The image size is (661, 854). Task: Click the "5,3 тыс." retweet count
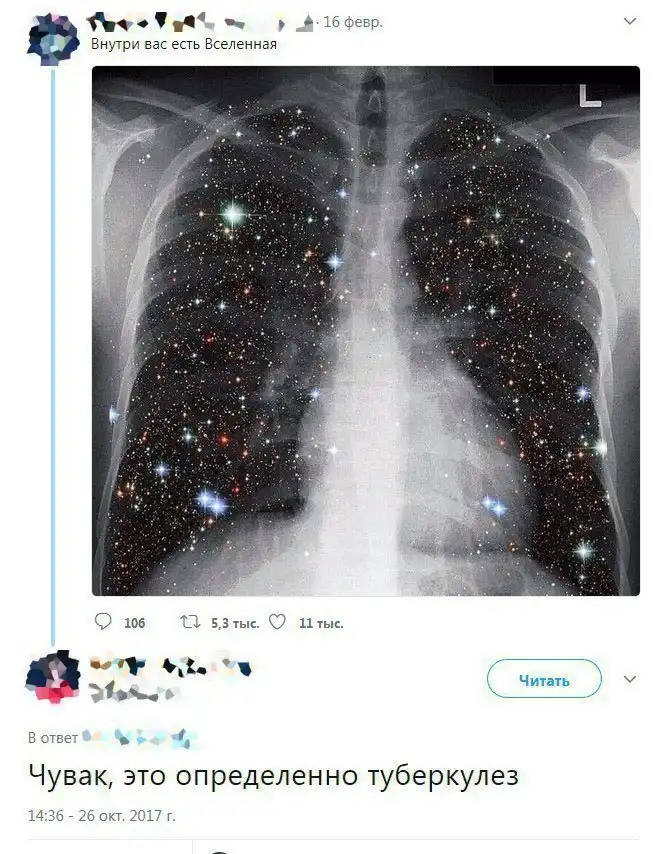click(x=235, y=623)
